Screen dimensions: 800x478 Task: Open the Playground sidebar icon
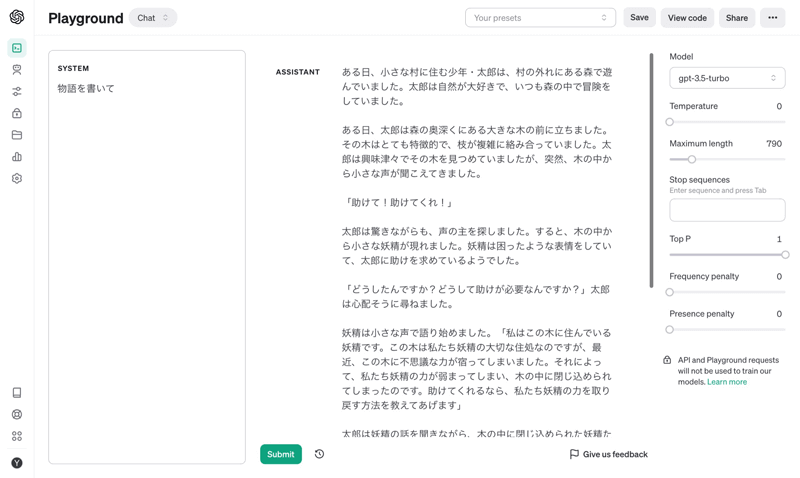tap(17, 48)
